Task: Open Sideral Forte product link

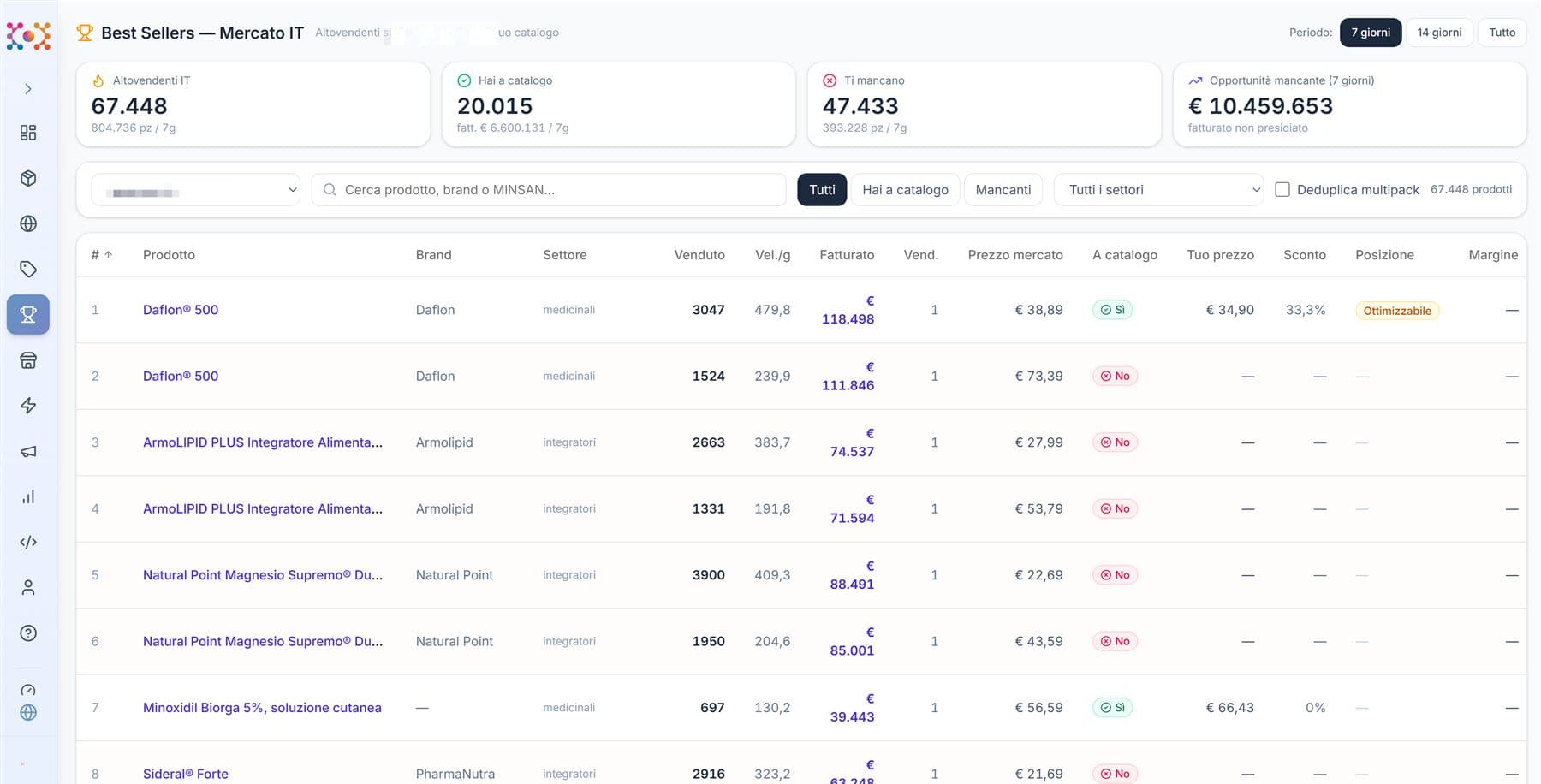Action: point(186,774)
